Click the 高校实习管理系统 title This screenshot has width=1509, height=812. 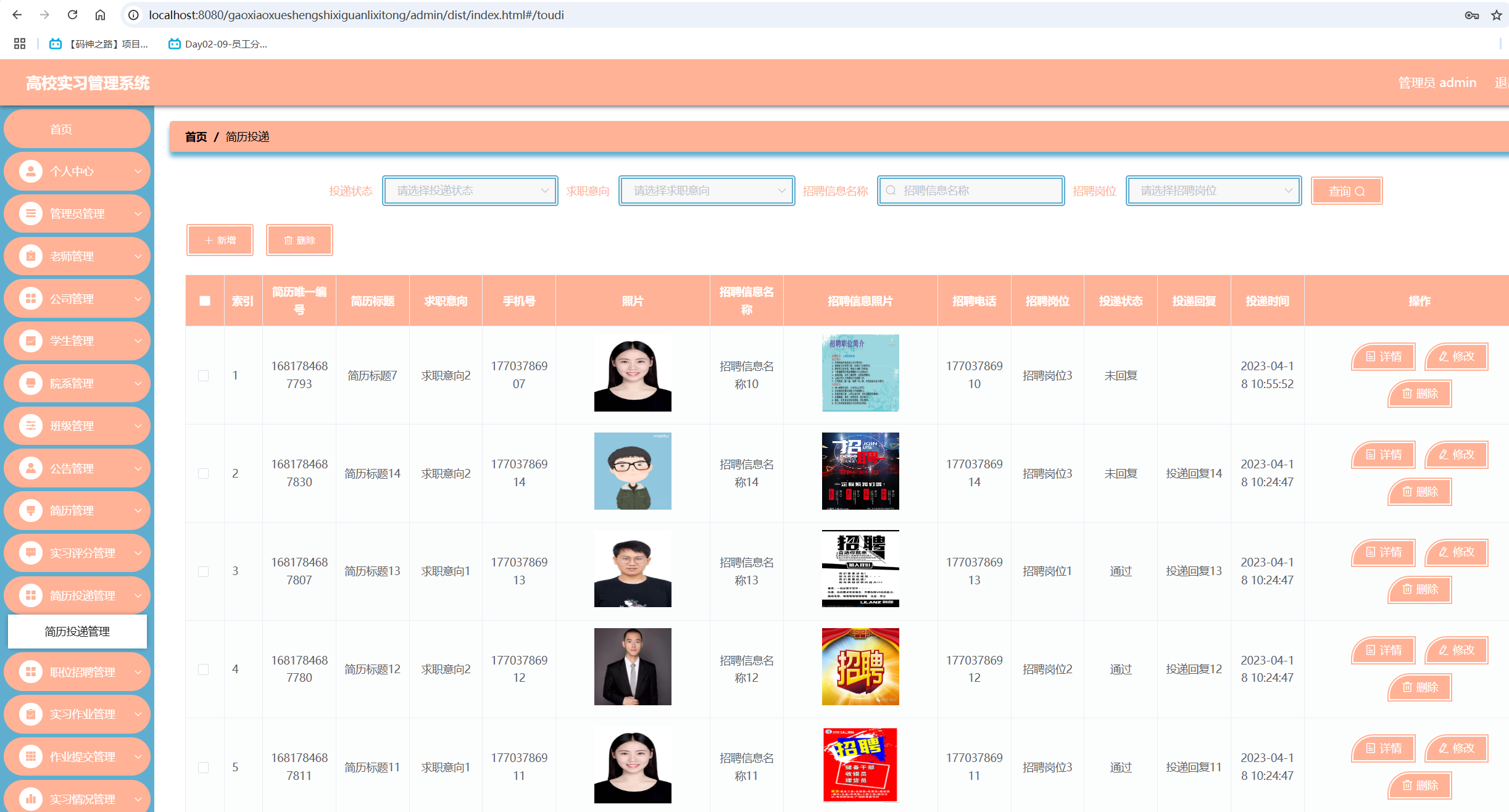point(88,83)
